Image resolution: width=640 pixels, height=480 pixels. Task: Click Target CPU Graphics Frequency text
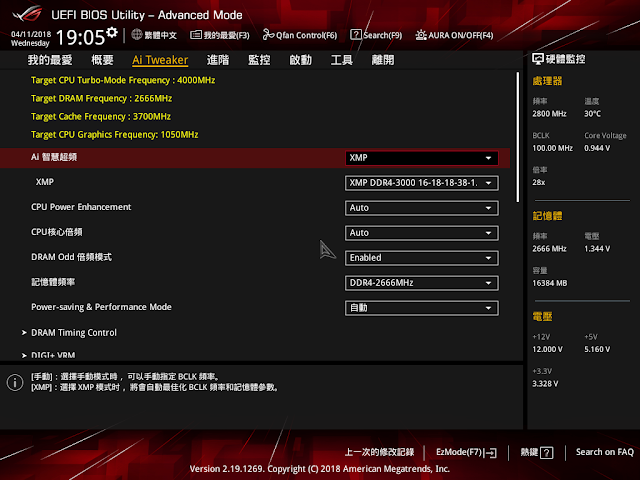(115, 135)
